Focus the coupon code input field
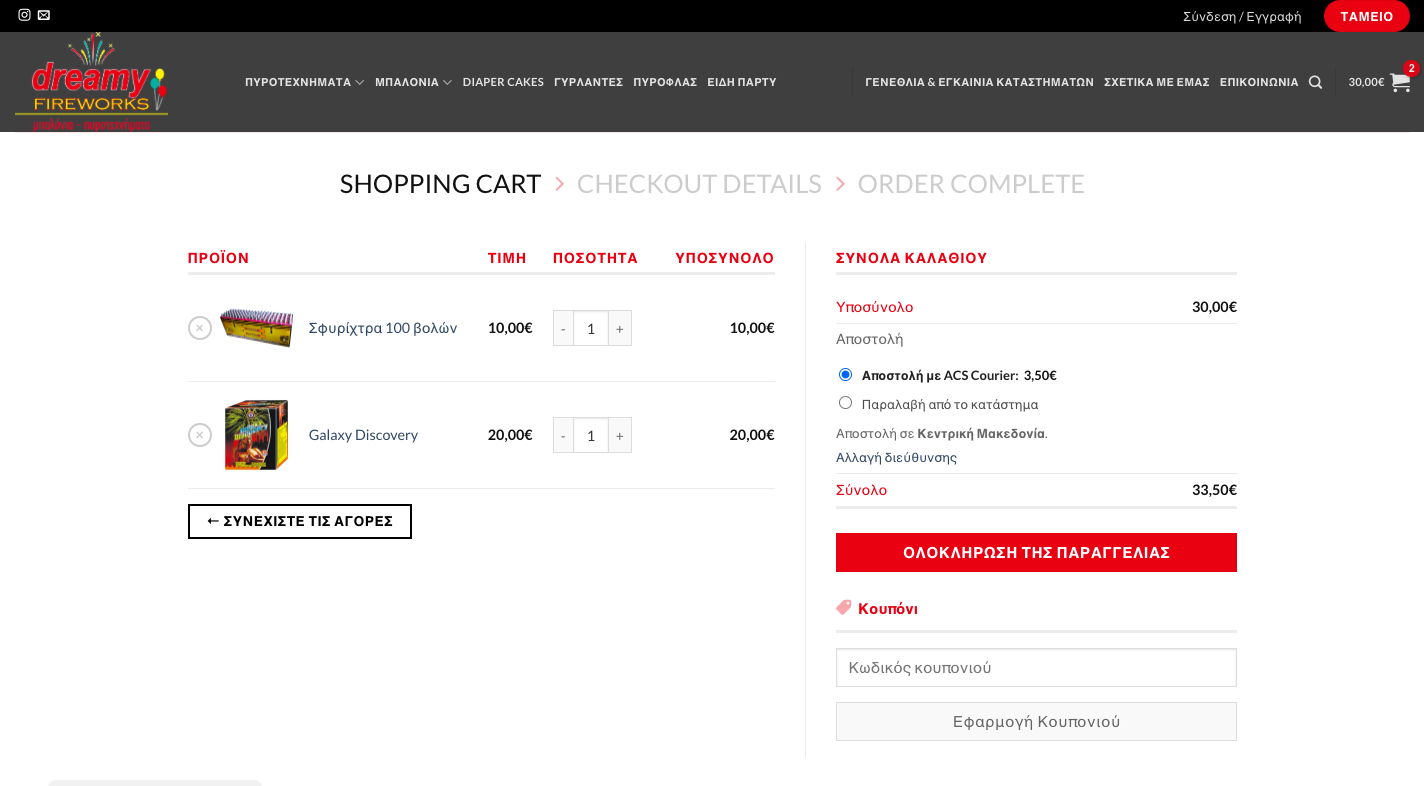 [x=1036, y=667]
